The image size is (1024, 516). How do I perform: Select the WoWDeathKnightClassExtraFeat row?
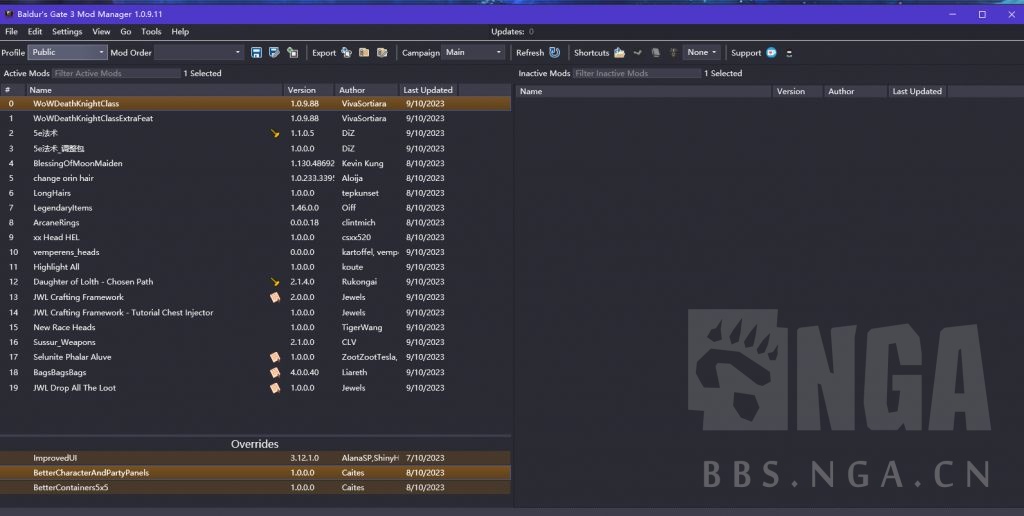click(255, 118)
